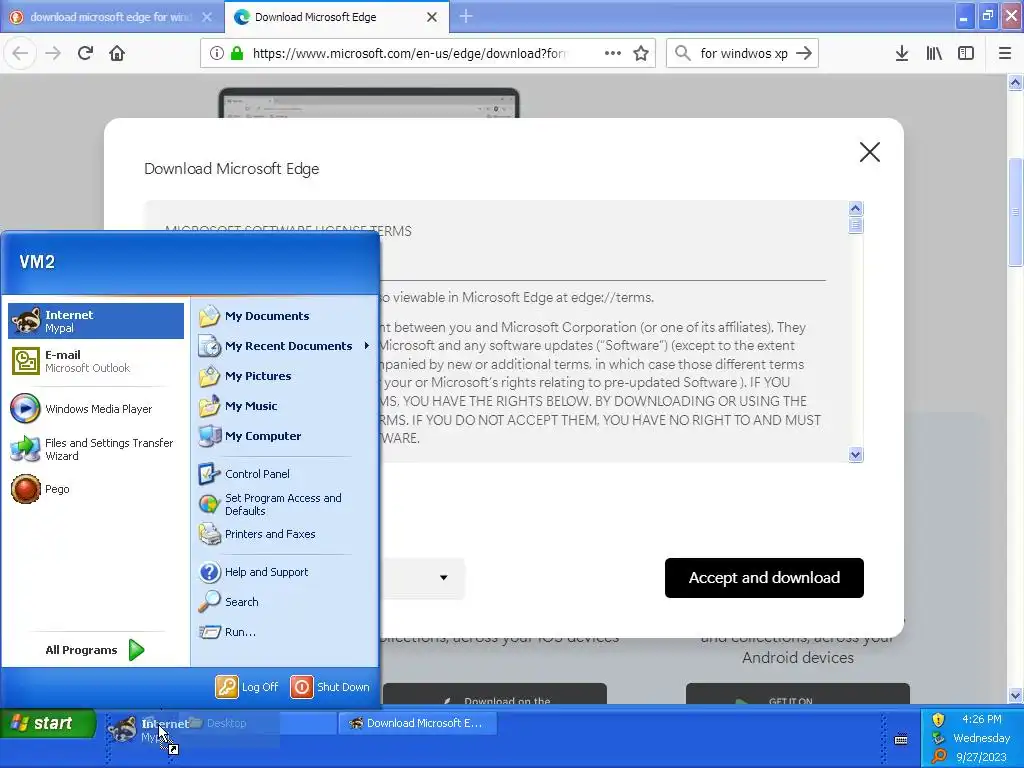Open Mypal Internet from Start menu
1024x768 pixels.
pyautogui.click(x=96, y=321)
